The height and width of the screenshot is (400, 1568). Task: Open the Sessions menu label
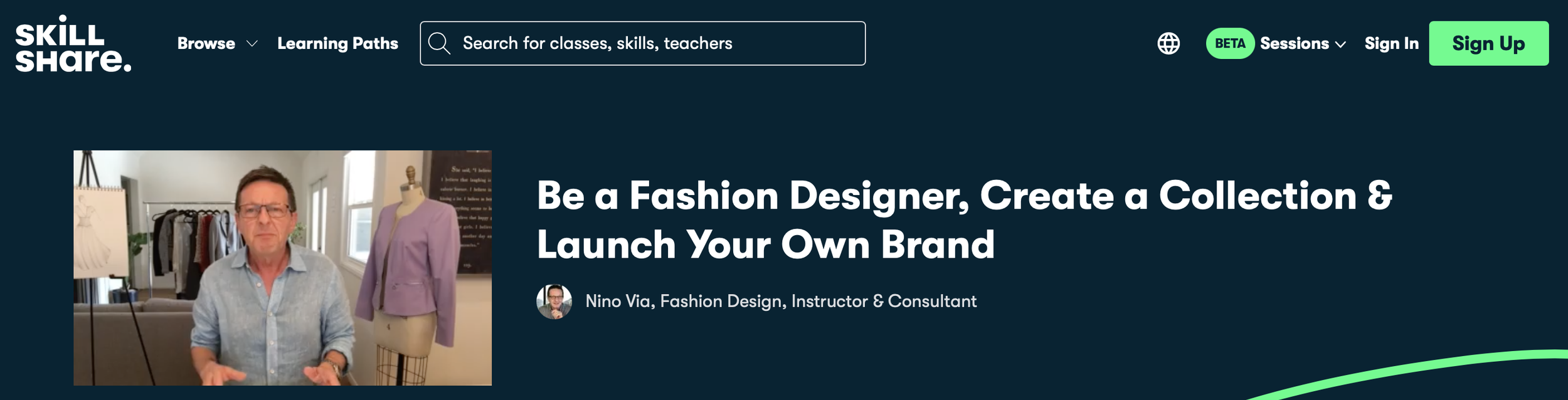pyautogui.click(x=1295, y=43)
